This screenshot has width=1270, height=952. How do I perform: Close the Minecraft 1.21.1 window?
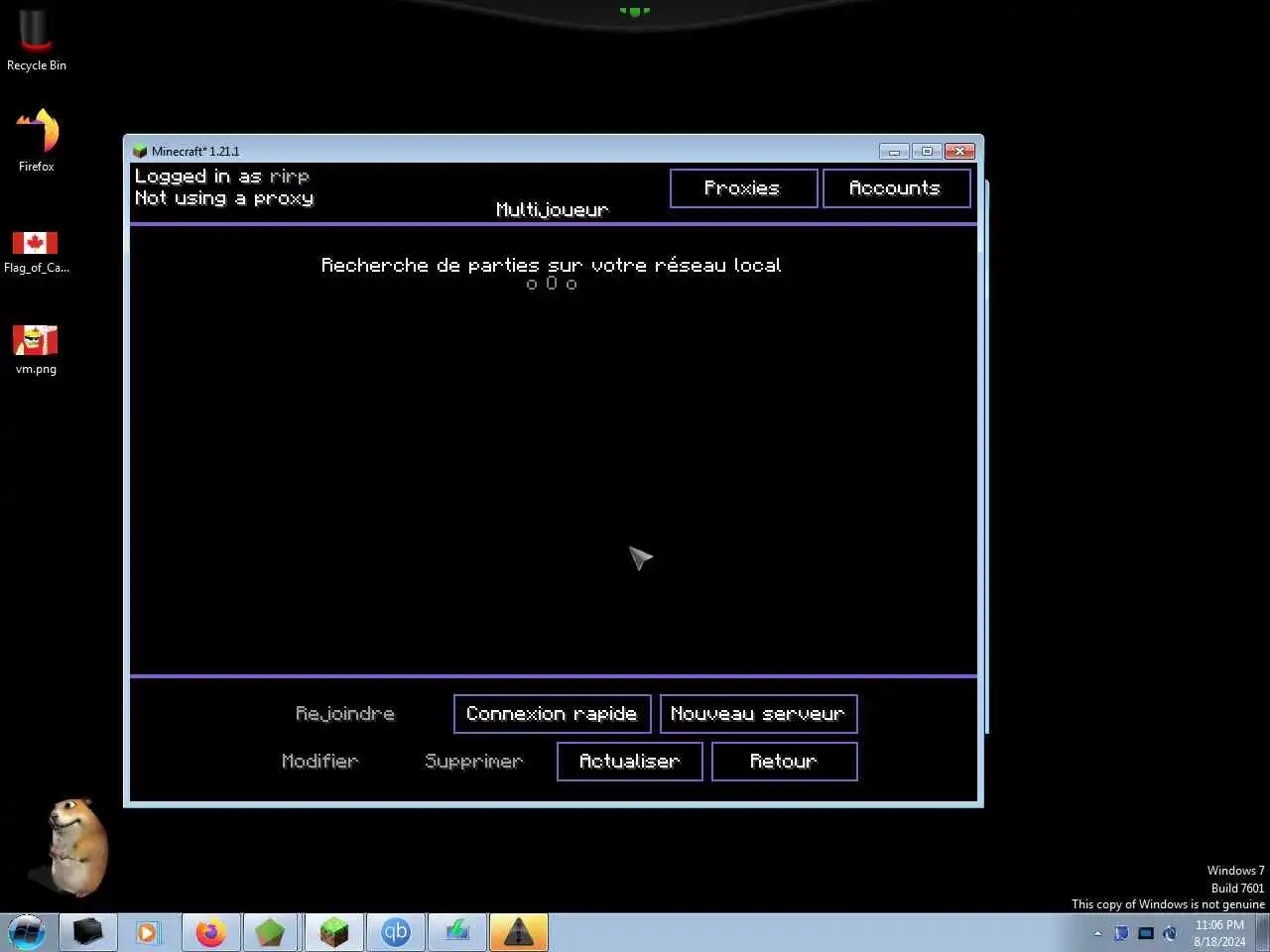coord(959,152)
